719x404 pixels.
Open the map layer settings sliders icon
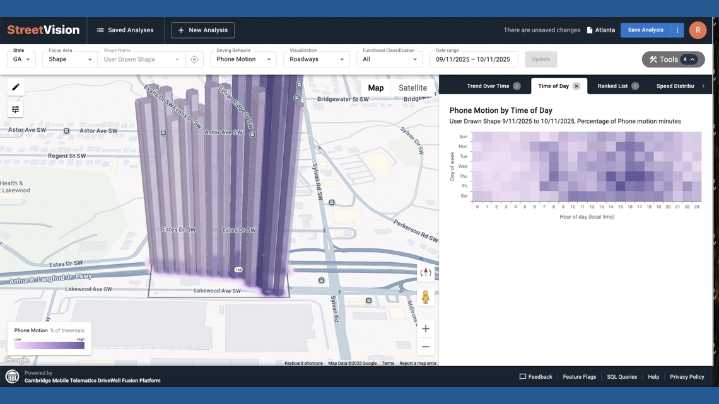point(16,109)
